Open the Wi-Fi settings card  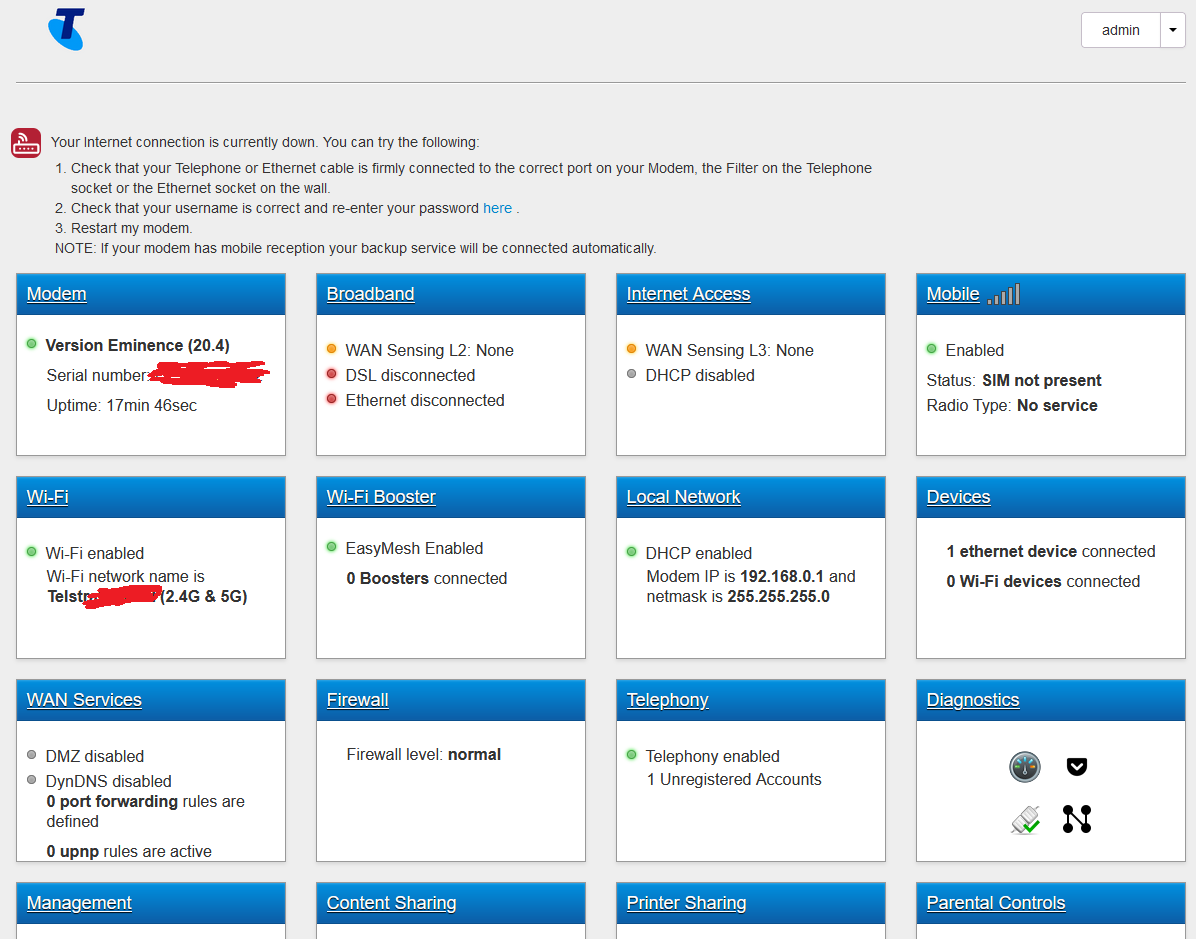[47, 497]
